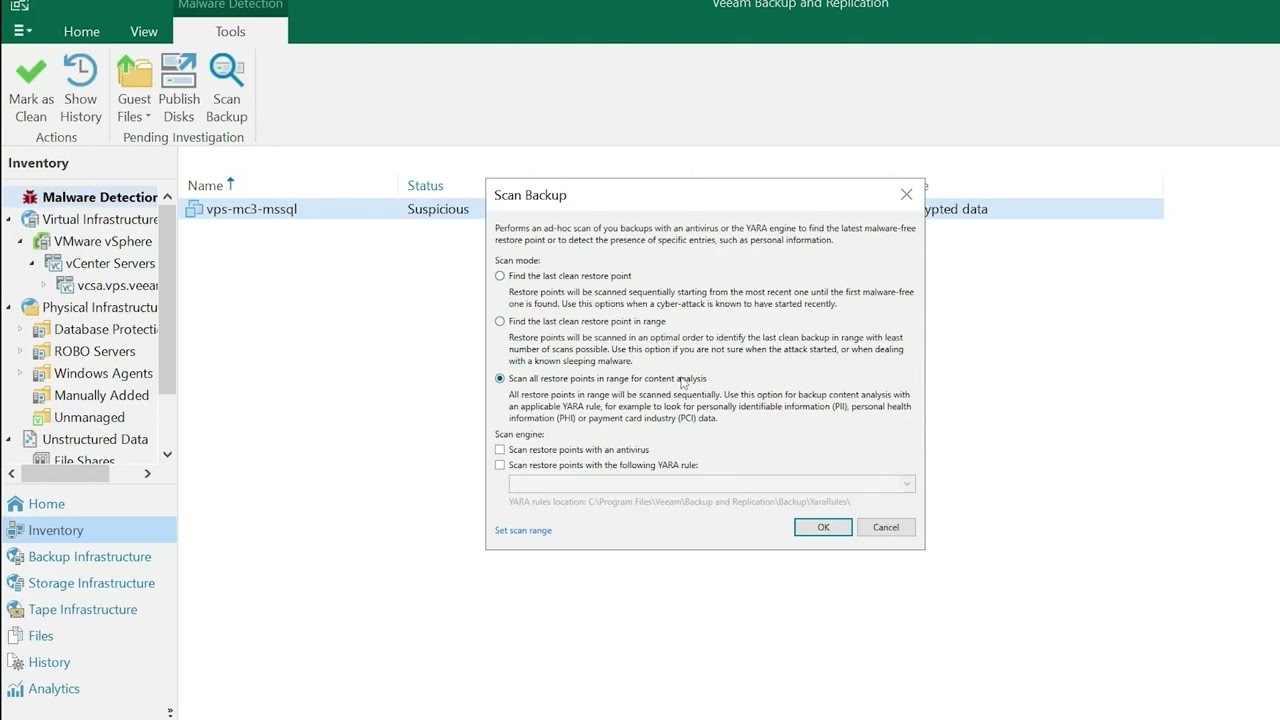The width and height of the screenshot is (1280, 720).
Task: Click Manually Added group icon
Action: [41, 395]
